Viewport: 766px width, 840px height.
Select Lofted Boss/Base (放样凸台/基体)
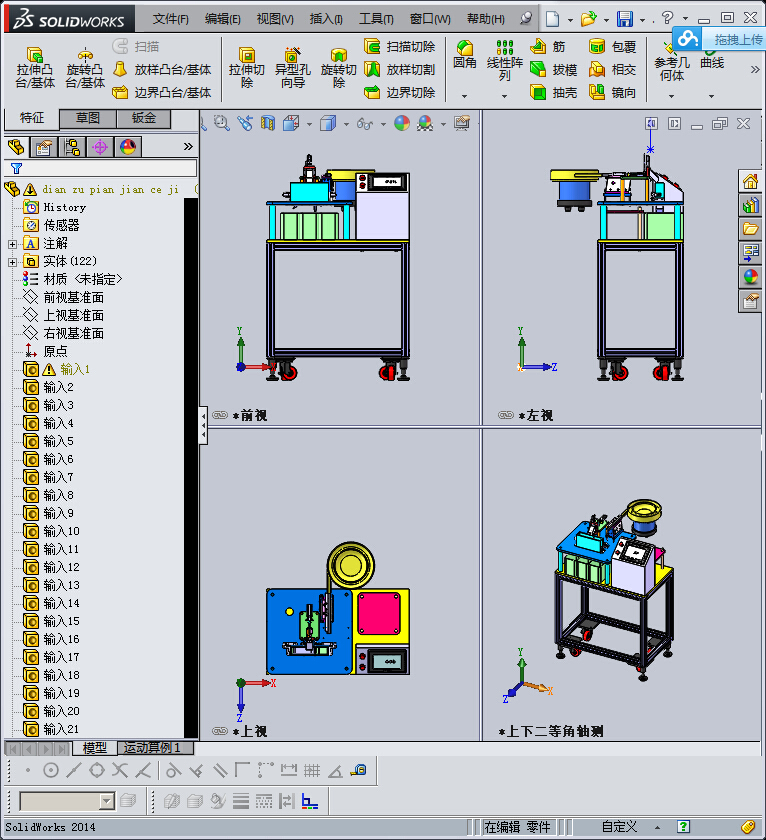(x=162, y=70)
